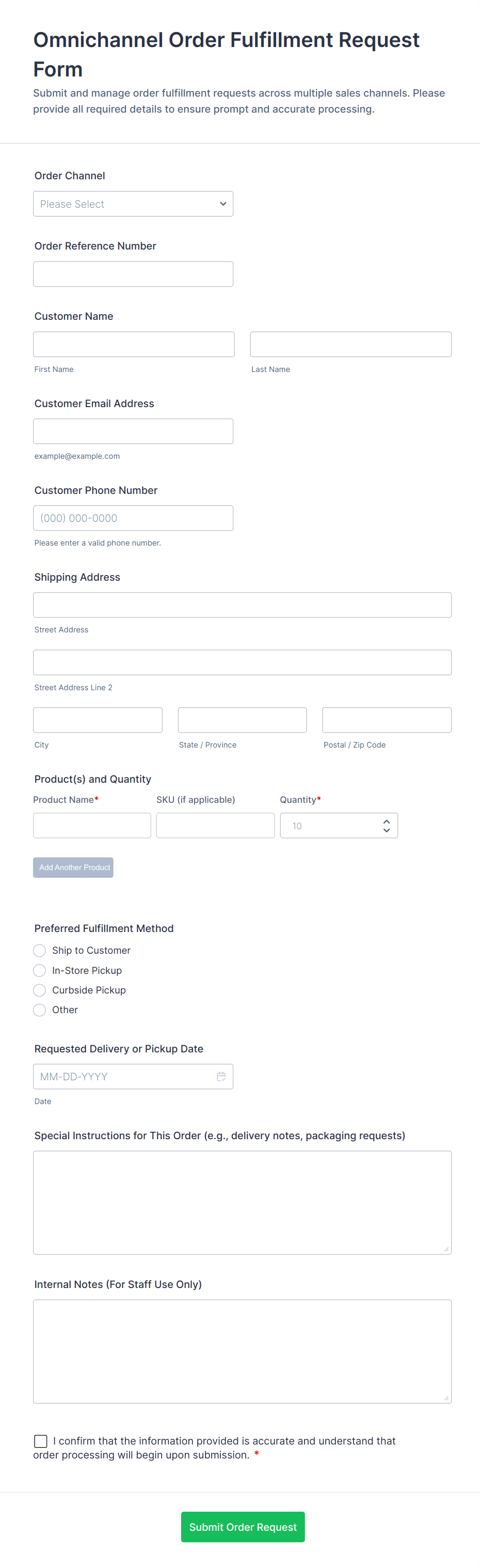This screenshot has width=480, height=1568.
Task: Click the Last Name input
Action: point(350,344)
